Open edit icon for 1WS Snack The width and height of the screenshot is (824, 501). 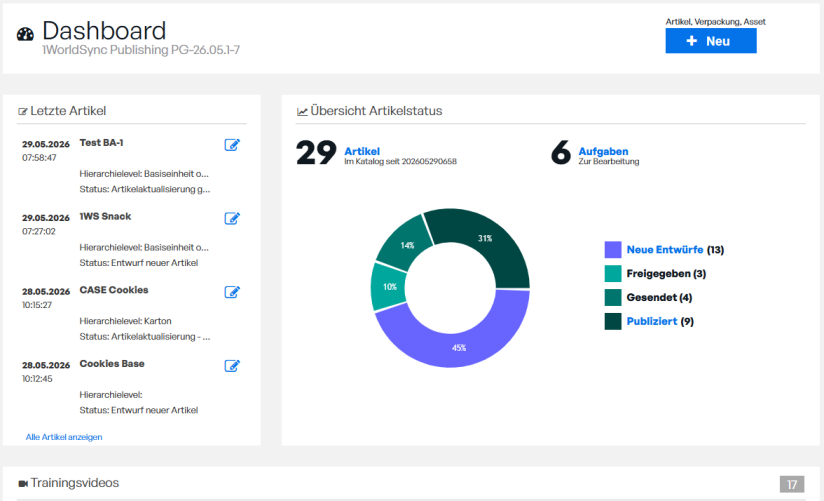click(232, 219)
